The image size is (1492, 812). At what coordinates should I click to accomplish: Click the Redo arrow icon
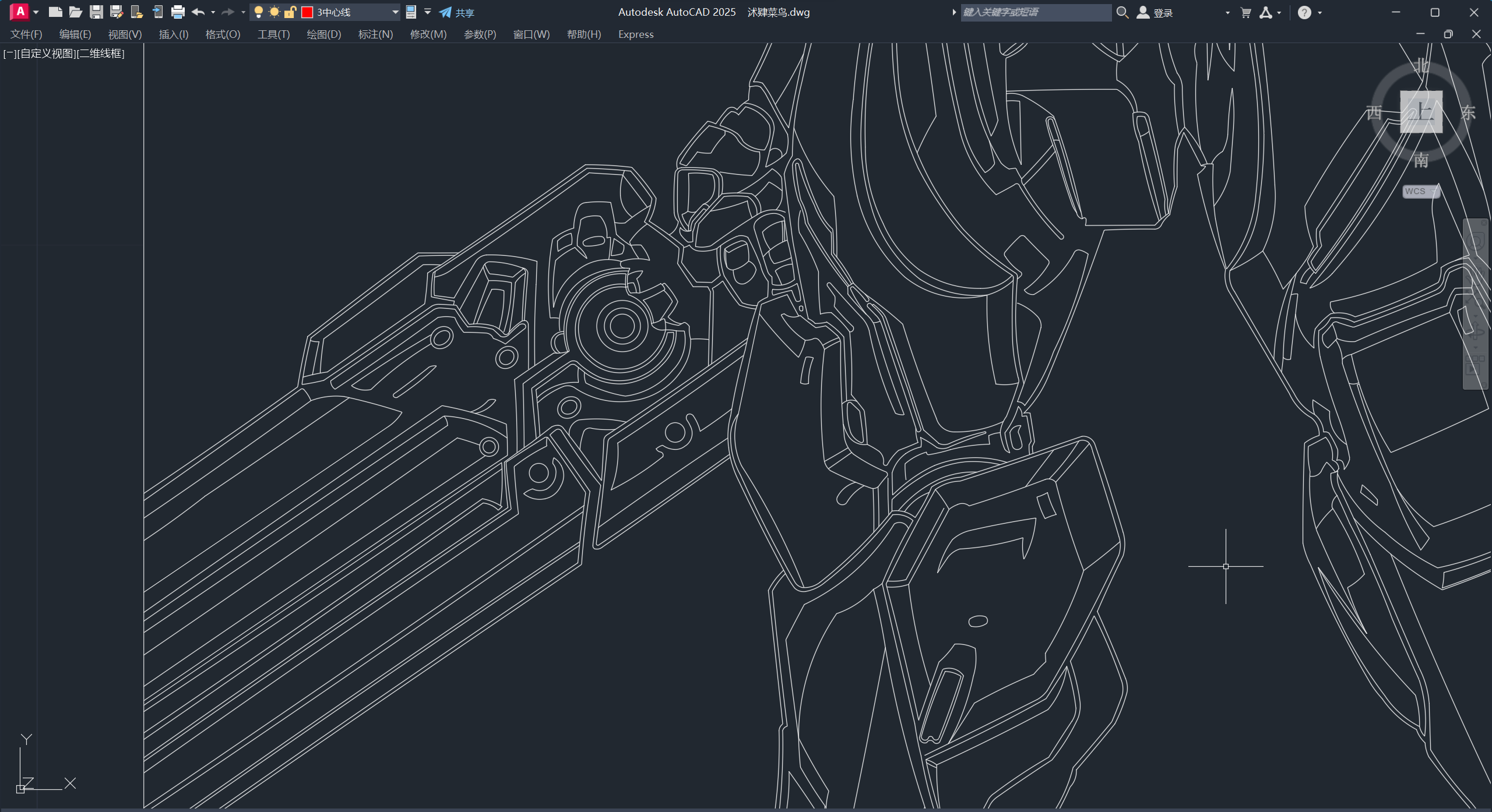point(228,12)
